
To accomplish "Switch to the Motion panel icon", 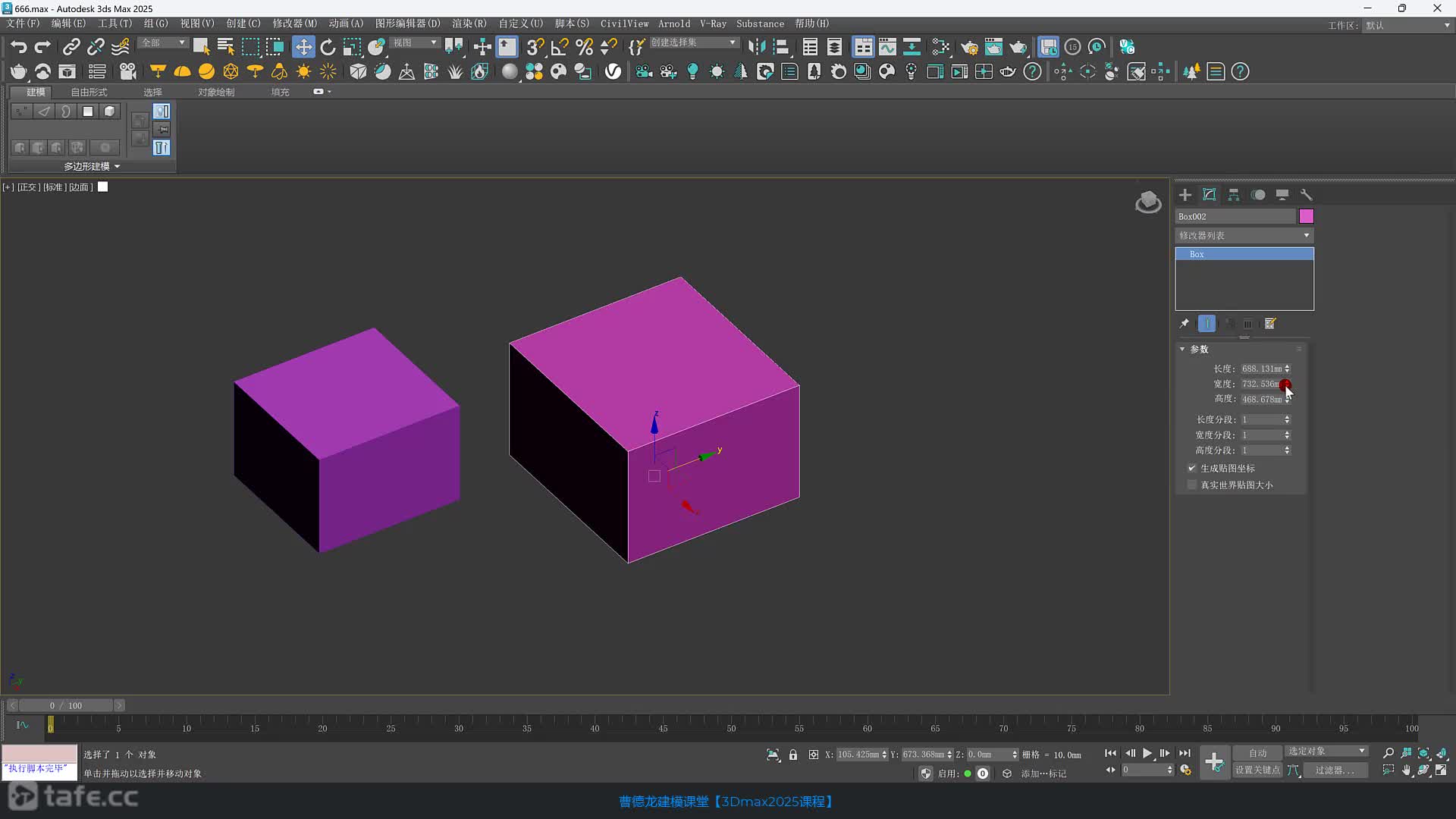I will [x=1258, y=195].
